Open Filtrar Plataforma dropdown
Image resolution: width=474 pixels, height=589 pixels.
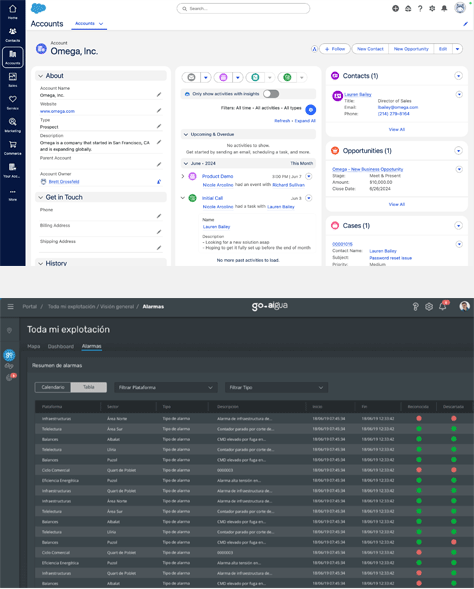[166, 387]
